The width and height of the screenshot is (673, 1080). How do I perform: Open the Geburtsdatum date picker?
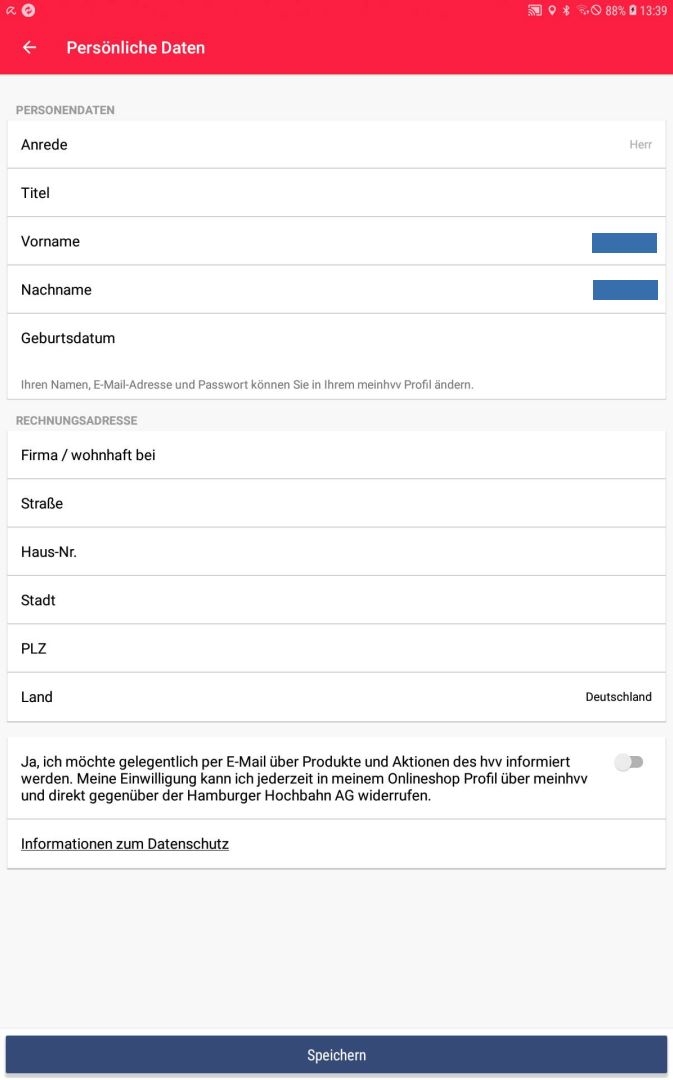click(336, 338)
